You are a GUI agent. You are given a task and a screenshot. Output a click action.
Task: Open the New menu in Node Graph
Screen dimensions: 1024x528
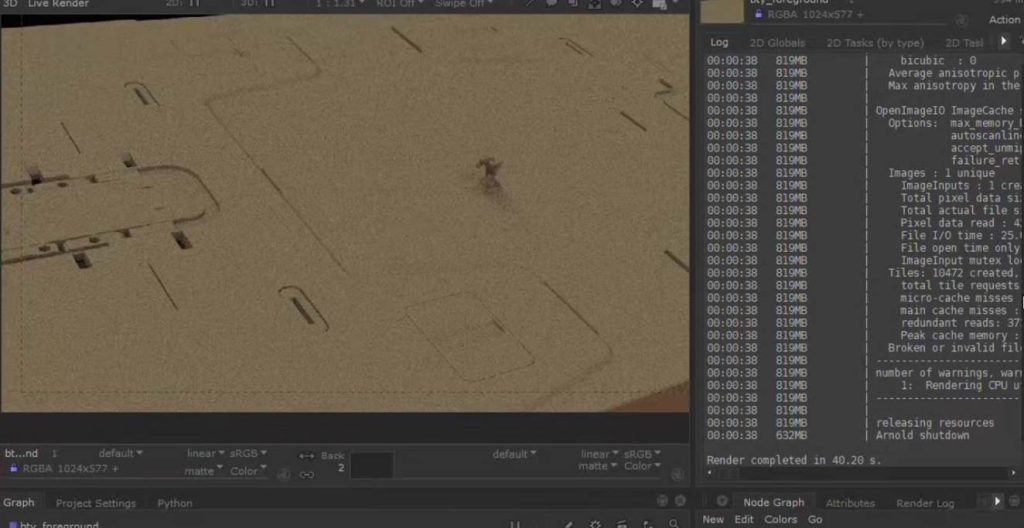pyautogui.click(x=713, y=520)
